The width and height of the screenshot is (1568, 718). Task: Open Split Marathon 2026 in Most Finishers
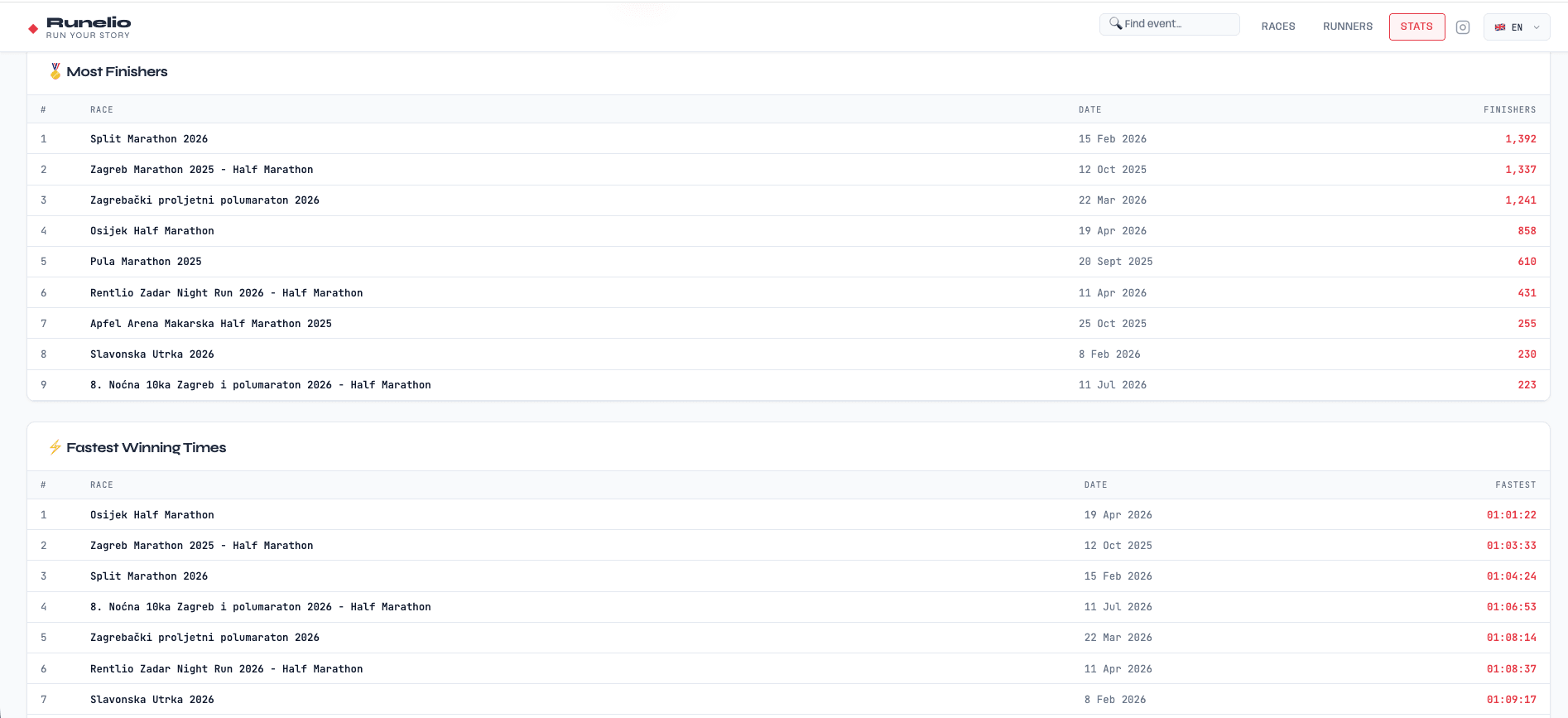pos(149,139)
